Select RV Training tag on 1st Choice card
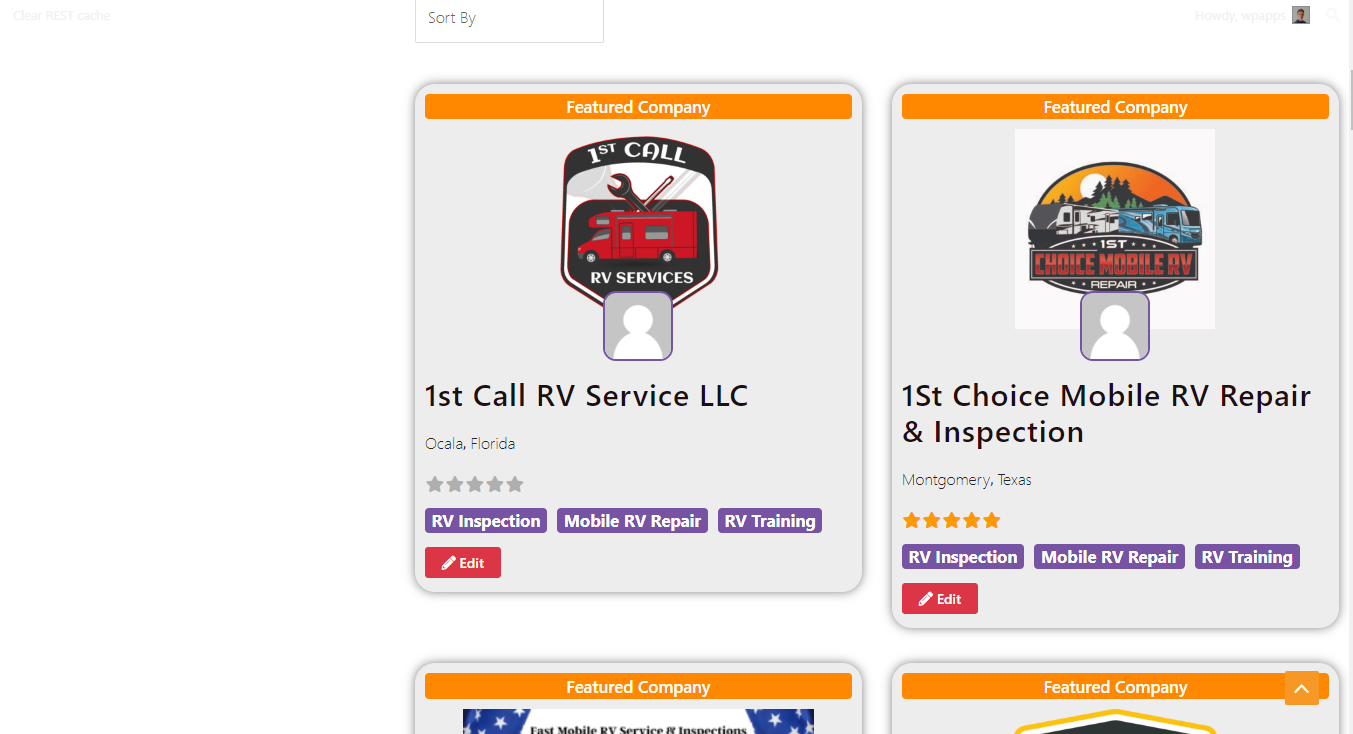1353x734 pixels. 1247,557
